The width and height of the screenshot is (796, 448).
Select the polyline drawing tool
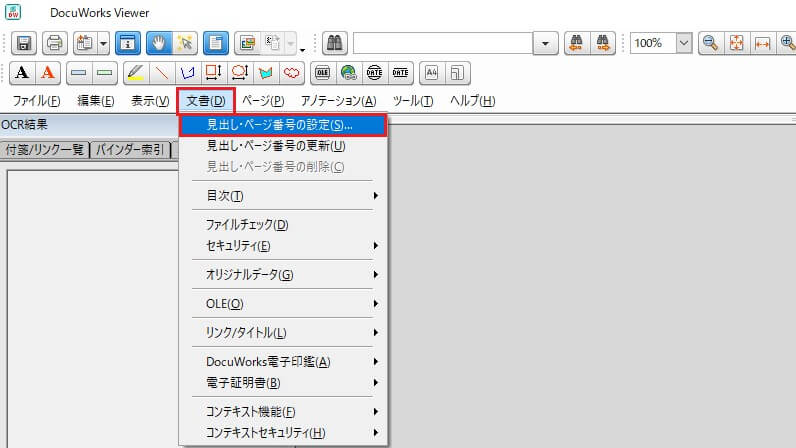(x=187, y=73)
